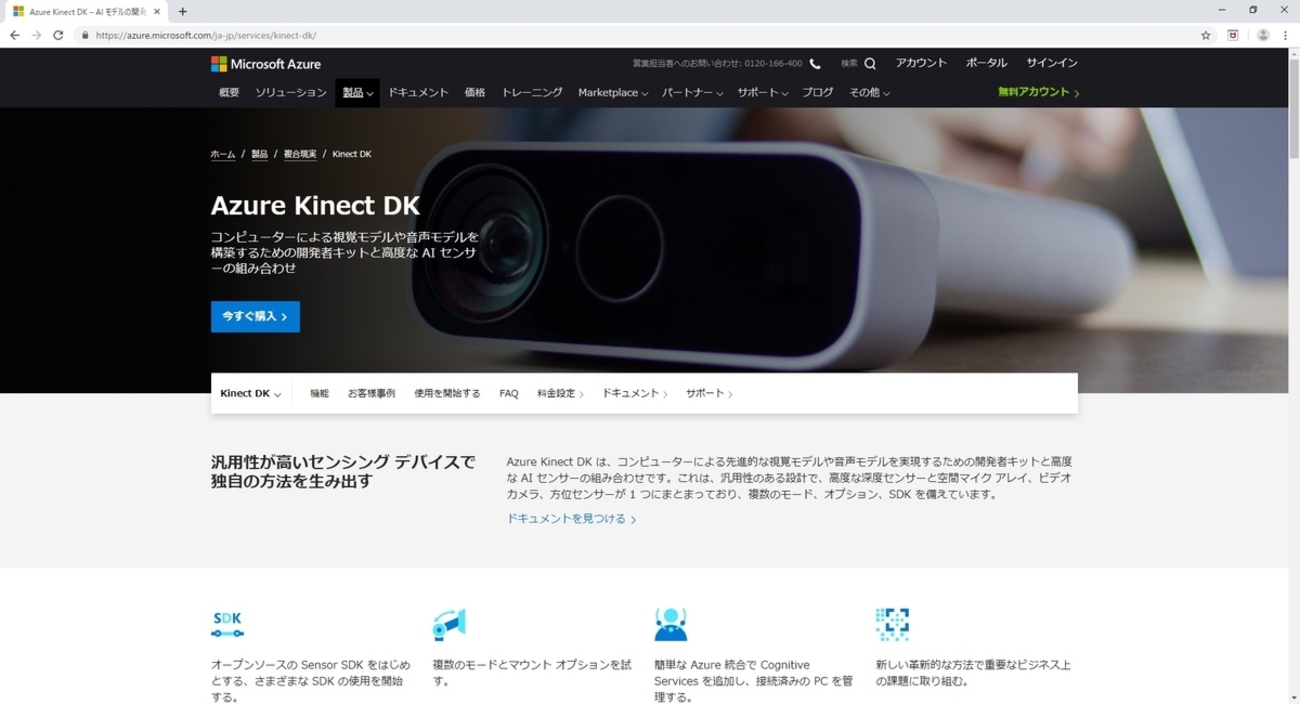Image resolution: width=1300 pixels, height=704 pixels.
Task: Reload the page with refresh icon
Action: [58, 35]
